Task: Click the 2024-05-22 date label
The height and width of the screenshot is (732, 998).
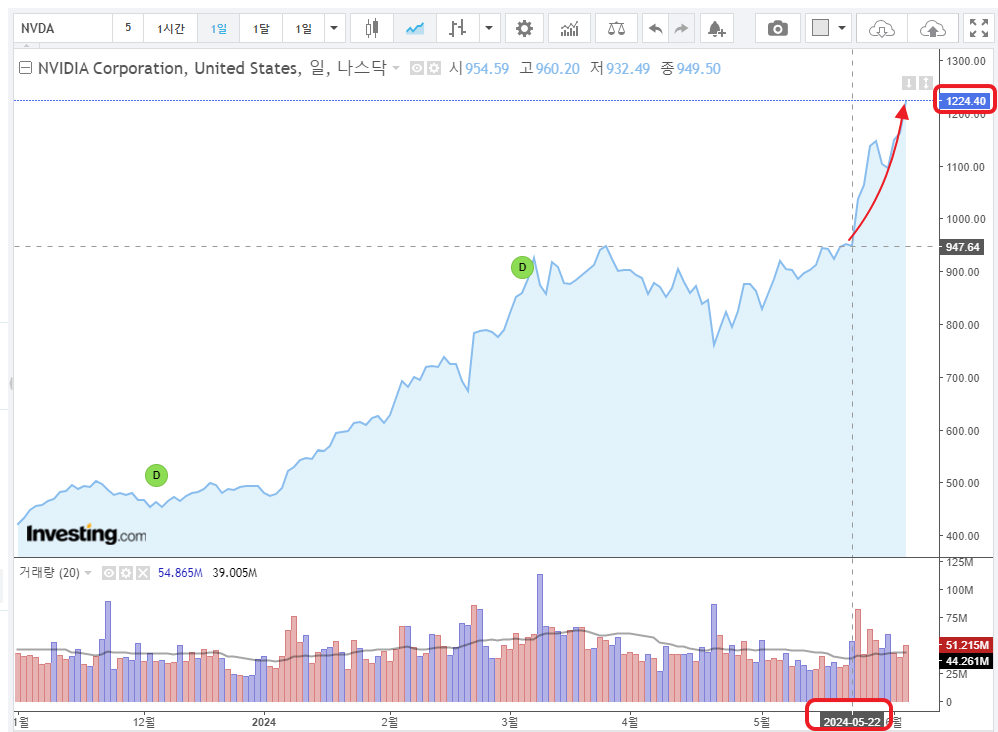Action: 852,722
